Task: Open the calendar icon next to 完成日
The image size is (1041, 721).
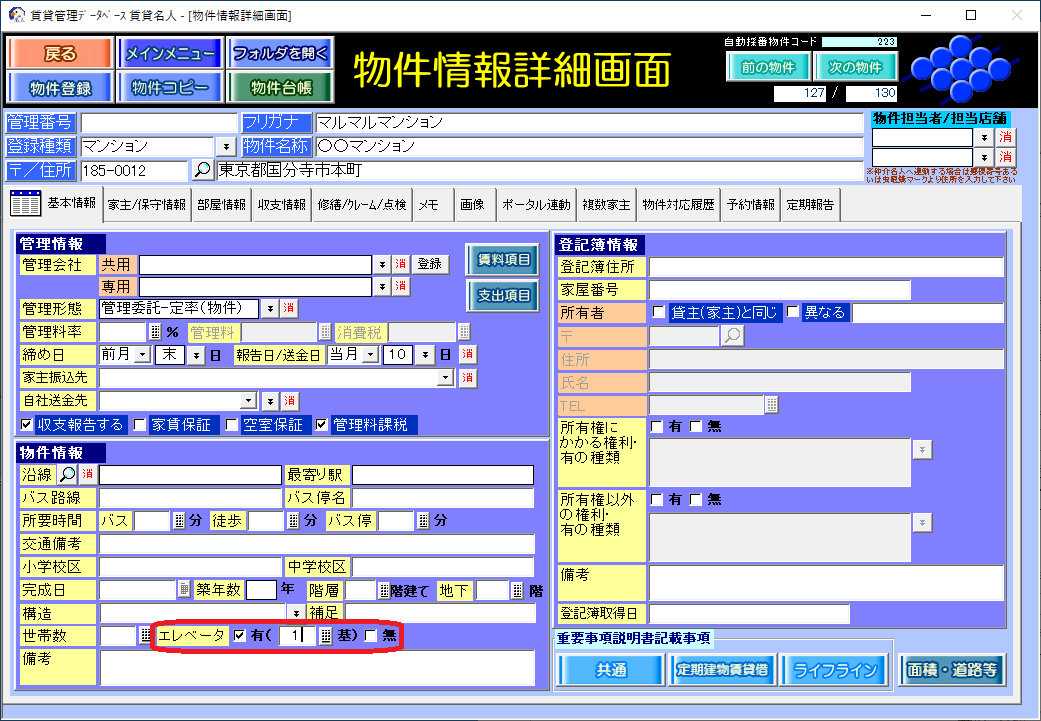Action: point(184,590)
